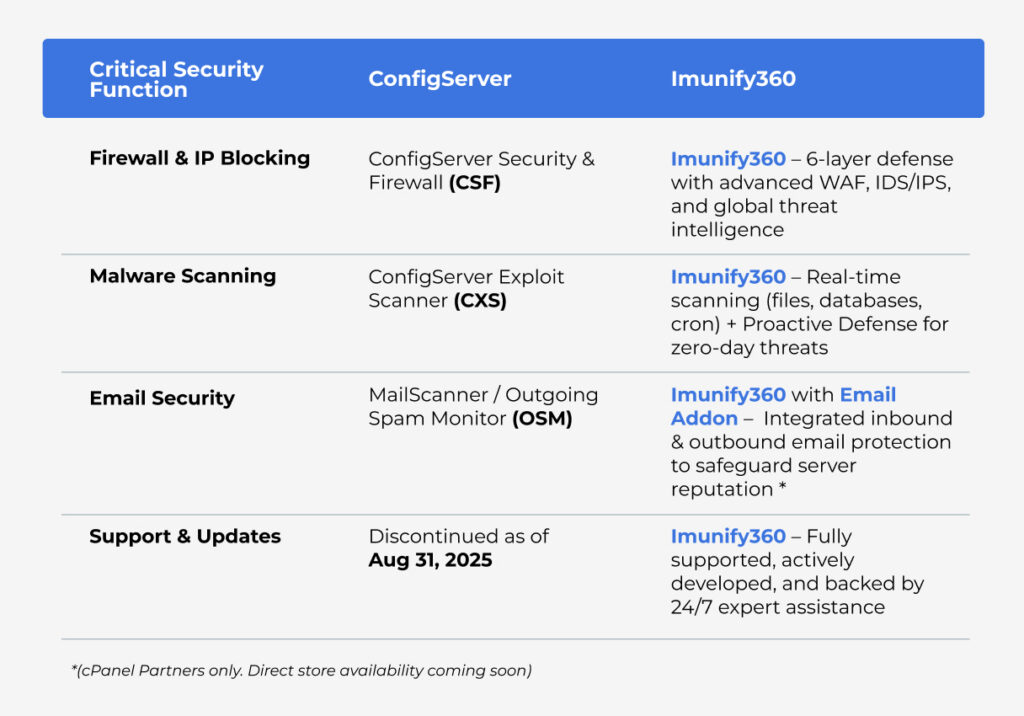
Task: Open the Imunify360 link in Malware Scanning row
Action: [x=728, y=277]
